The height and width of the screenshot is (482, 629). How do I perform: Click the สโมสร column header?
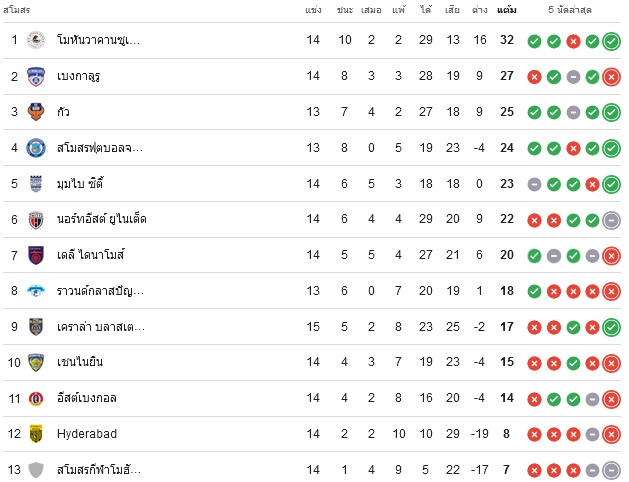click(x=16, y=10)
